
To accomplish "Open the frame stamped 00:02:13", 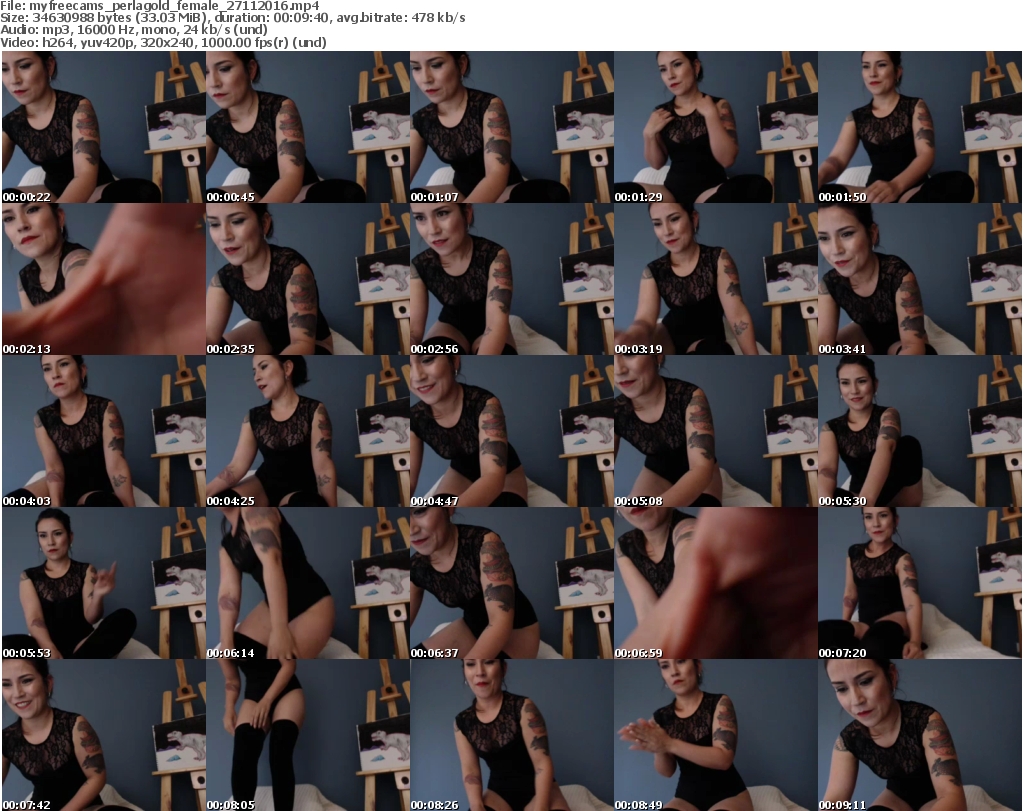I will (x=104, y=279).
